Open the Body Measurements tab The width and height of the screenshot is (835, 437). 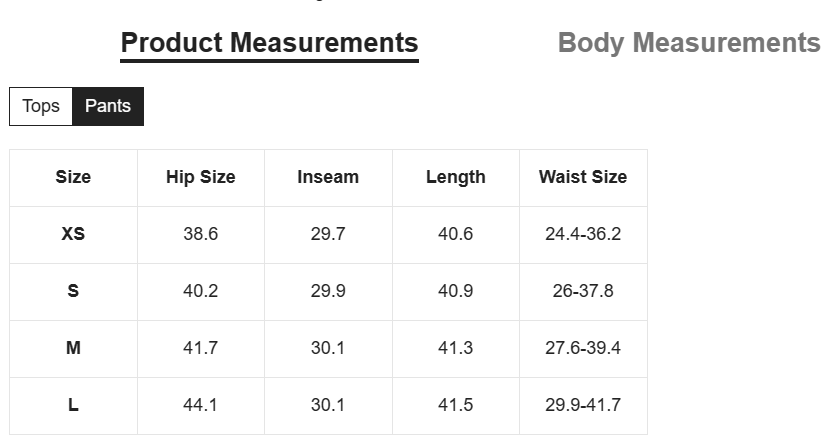688,43
